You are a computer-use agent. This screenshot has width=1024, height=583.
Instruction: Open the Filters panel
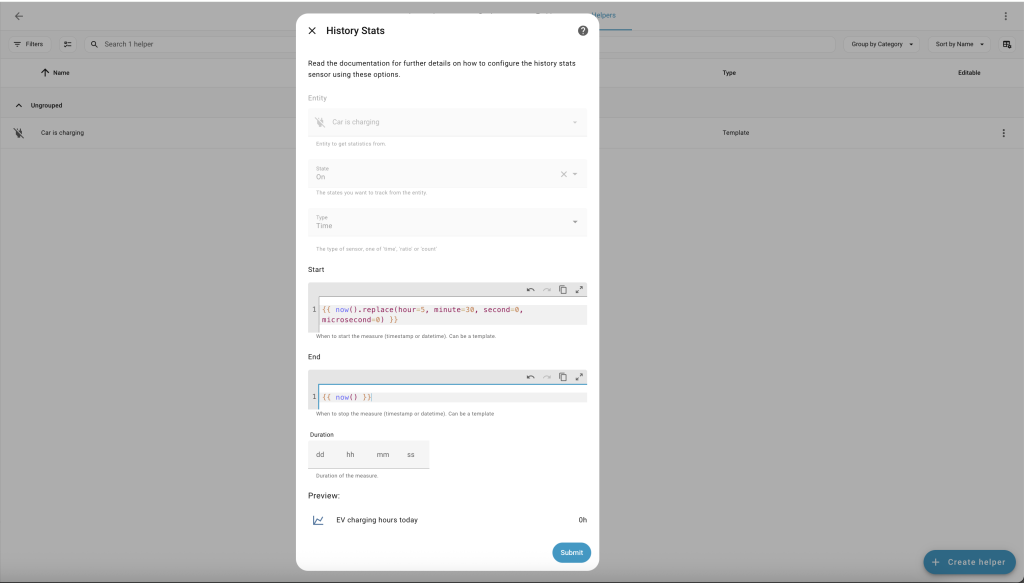click(29, 44)
